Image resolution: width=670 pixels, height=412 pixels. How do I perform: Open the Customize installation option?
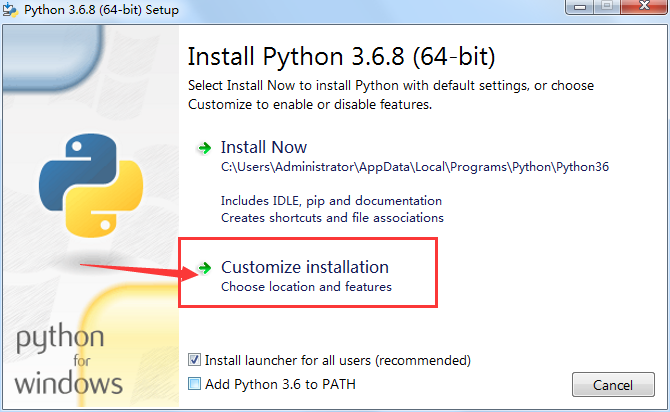click(304, 268)
